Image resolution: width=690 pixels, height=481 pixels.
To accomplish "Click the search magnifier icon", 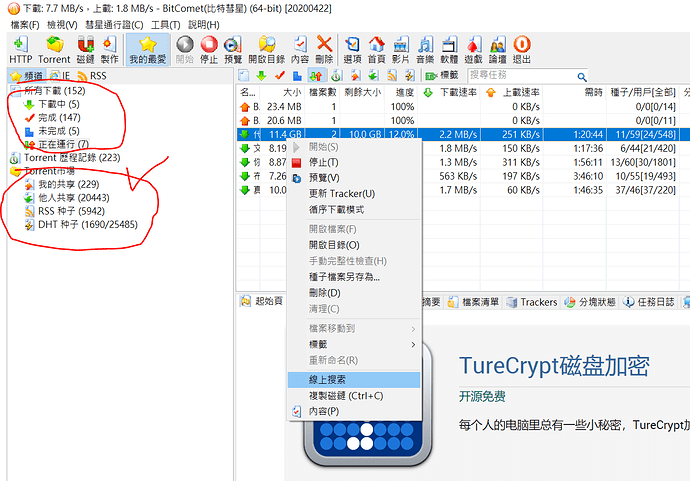I will [x=582, y=77].
